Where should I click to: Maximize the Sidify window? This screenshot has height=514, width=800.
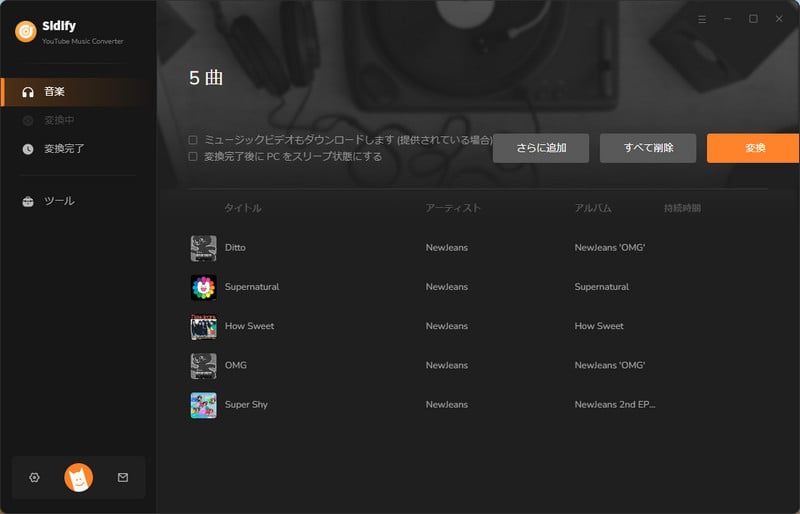[x=753, y=19]
